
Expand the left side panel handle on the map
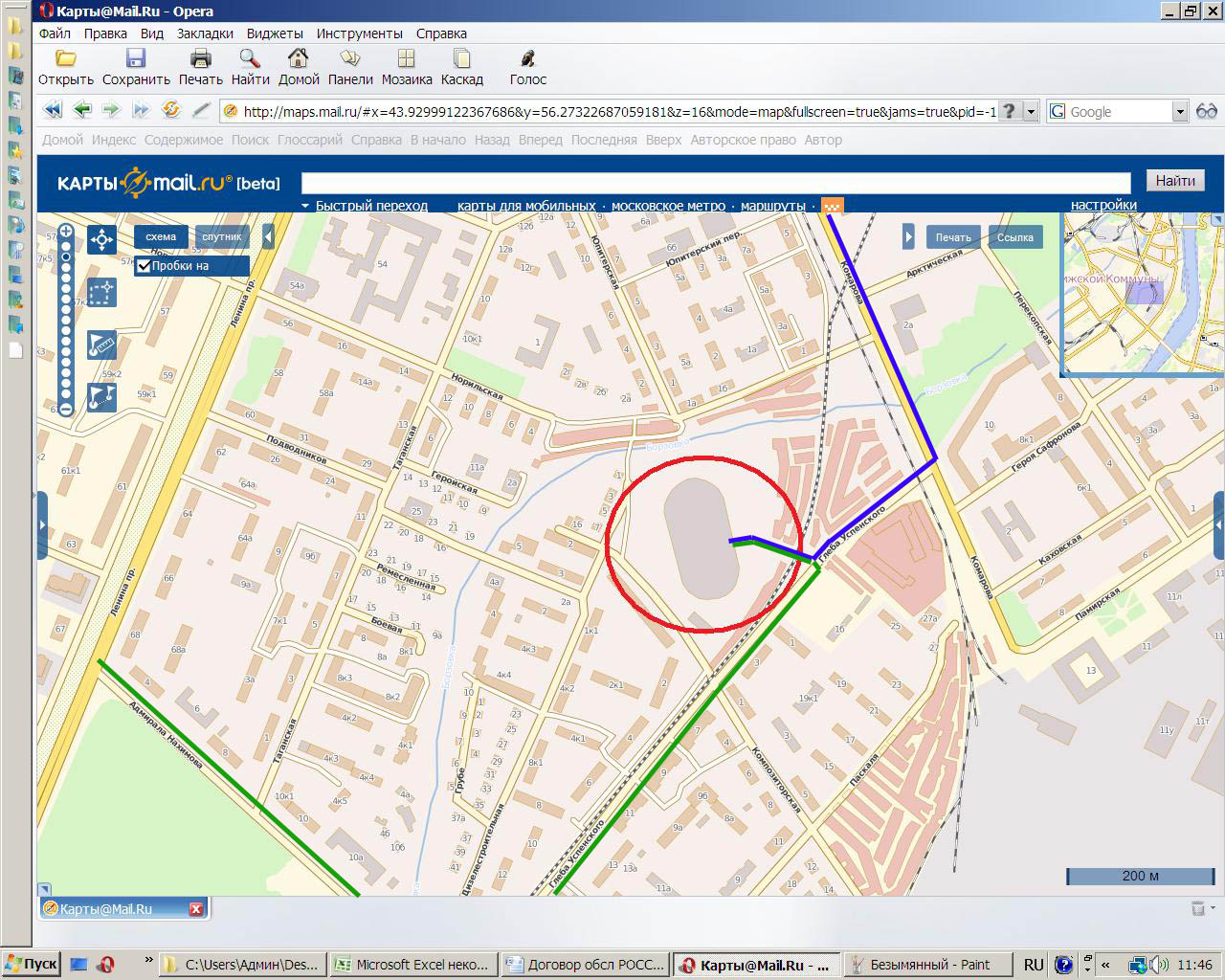(42, 524)
